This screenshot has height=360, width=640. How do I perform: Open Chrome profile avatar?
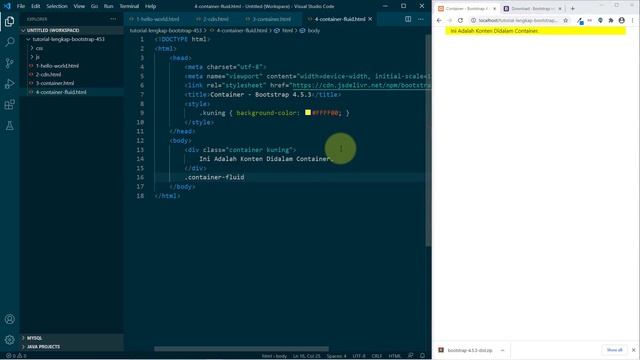click(x=622, y=20)
